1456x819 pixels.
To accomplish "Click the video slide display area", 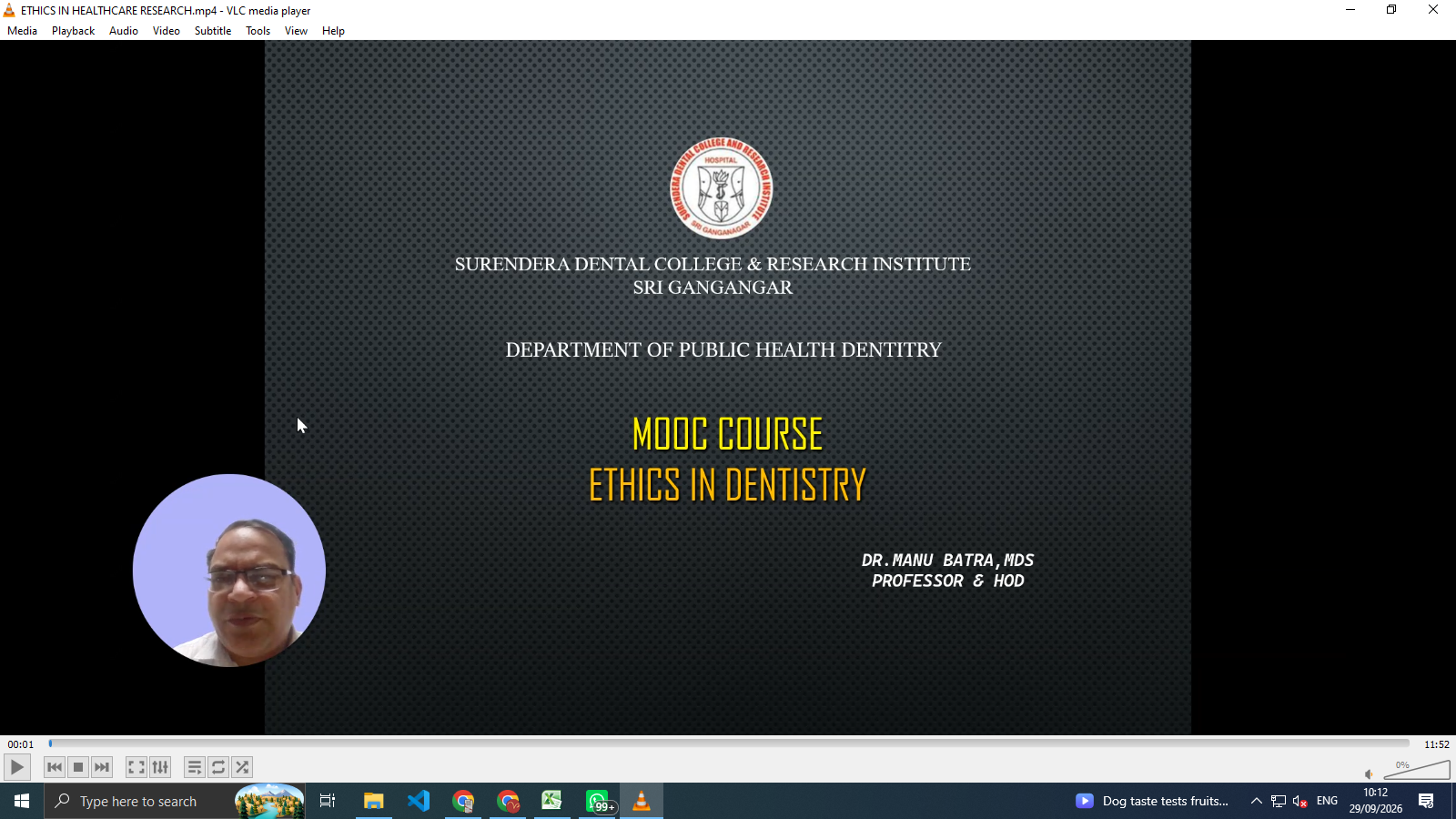I will [728, 387].
